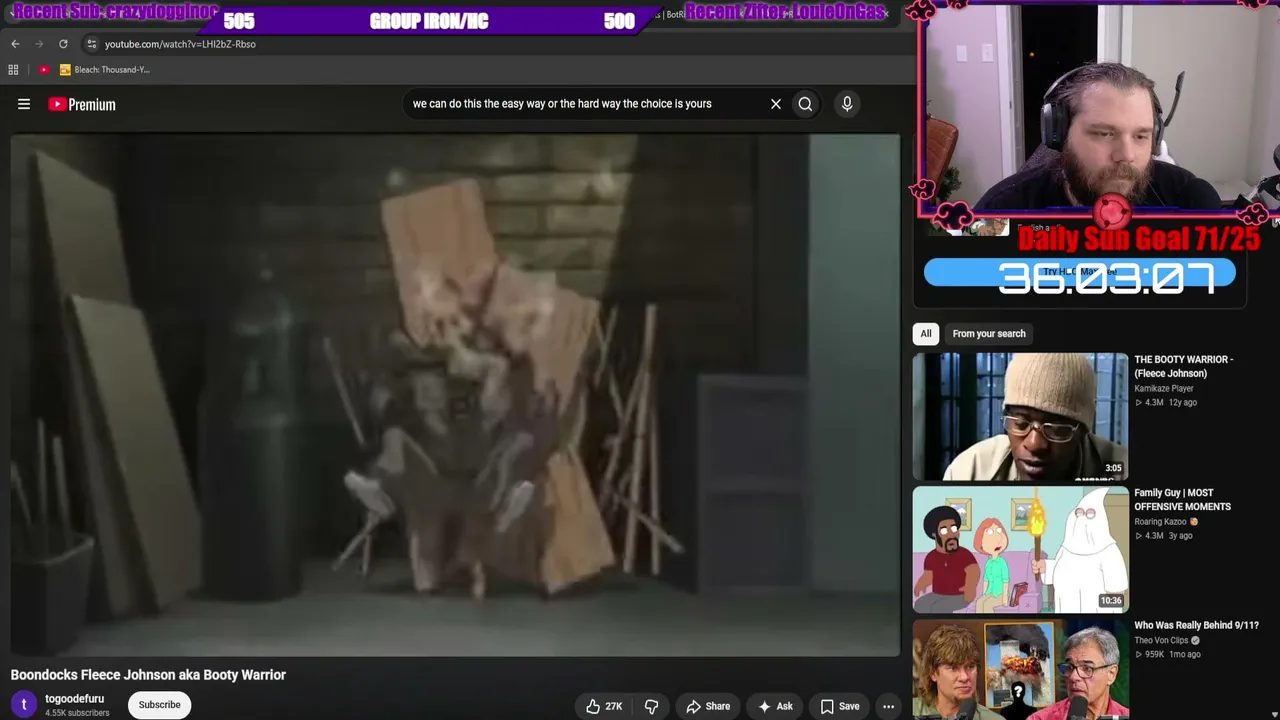The image size is (1280, 720).
Task: Visit the Kamikaze Player channel
Action: tap(1164, 388)
